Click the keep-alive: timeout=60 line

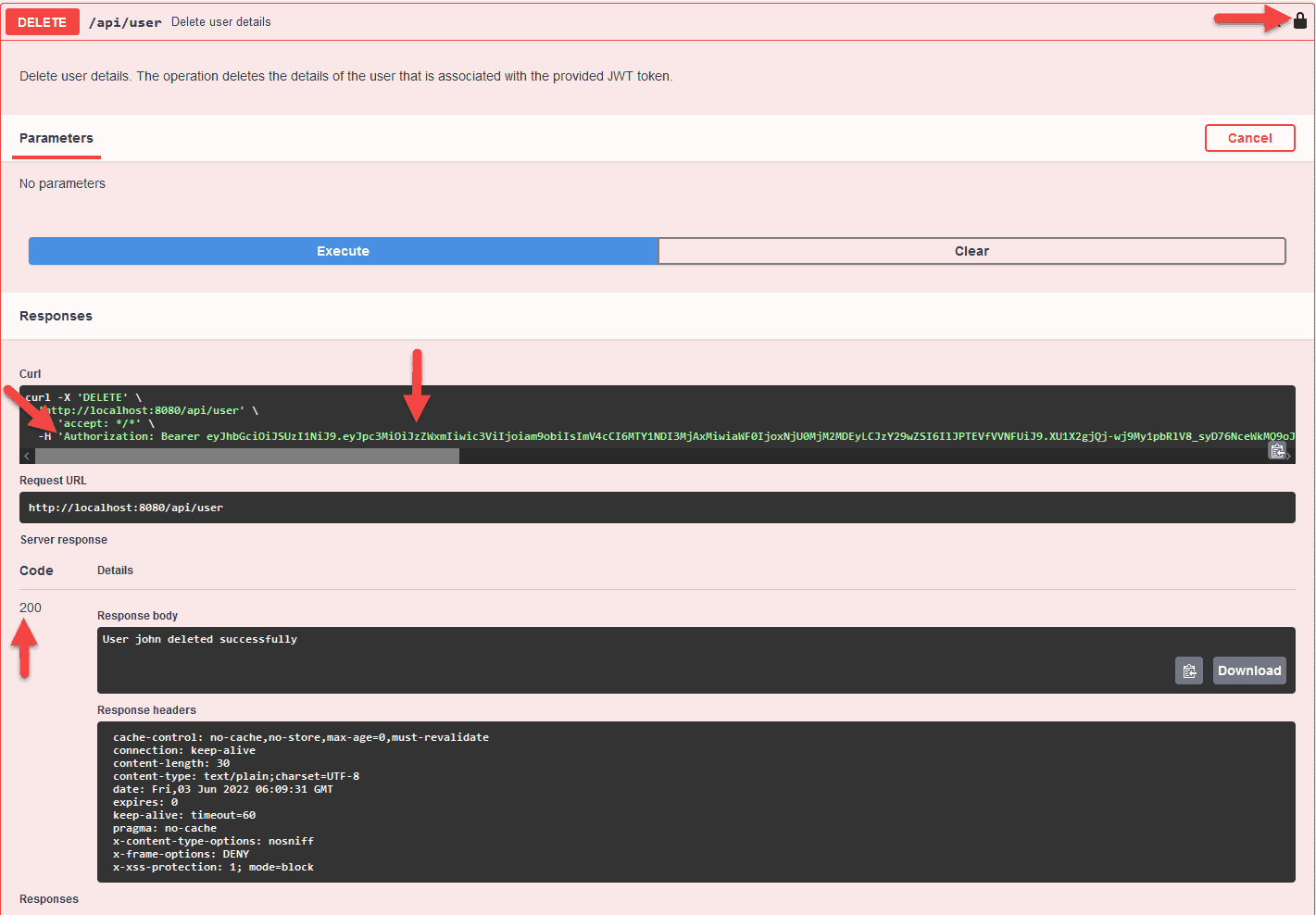[184, 815]
